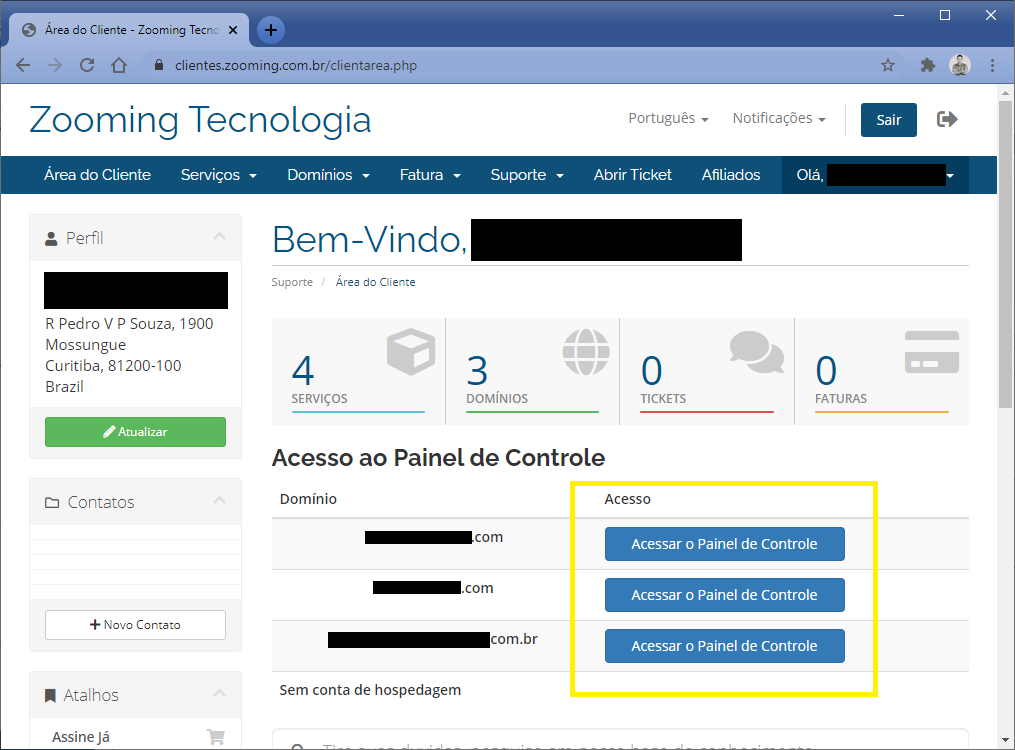
Task: Access control panel for the .com.br domain
Action: [724, 646]
